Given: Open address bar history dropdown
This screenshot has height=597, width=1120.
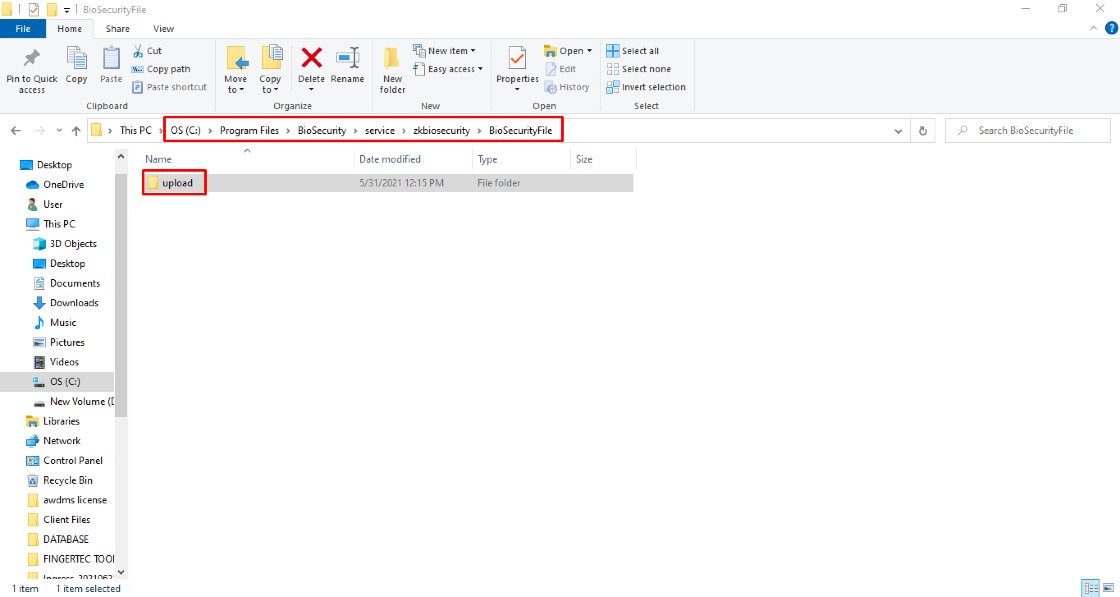Looking at the screenshot, I should (x=898, y=131).
